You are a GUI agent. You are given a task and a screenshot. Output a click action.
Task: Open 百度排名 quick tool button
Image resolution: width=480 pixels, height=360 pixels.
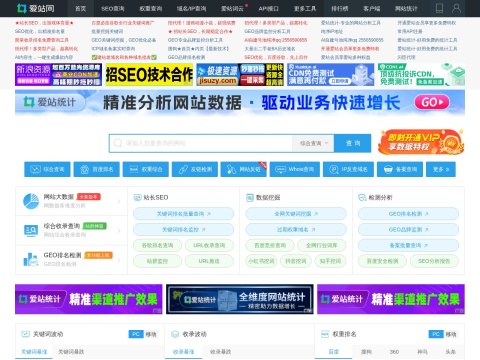[96, 169]
